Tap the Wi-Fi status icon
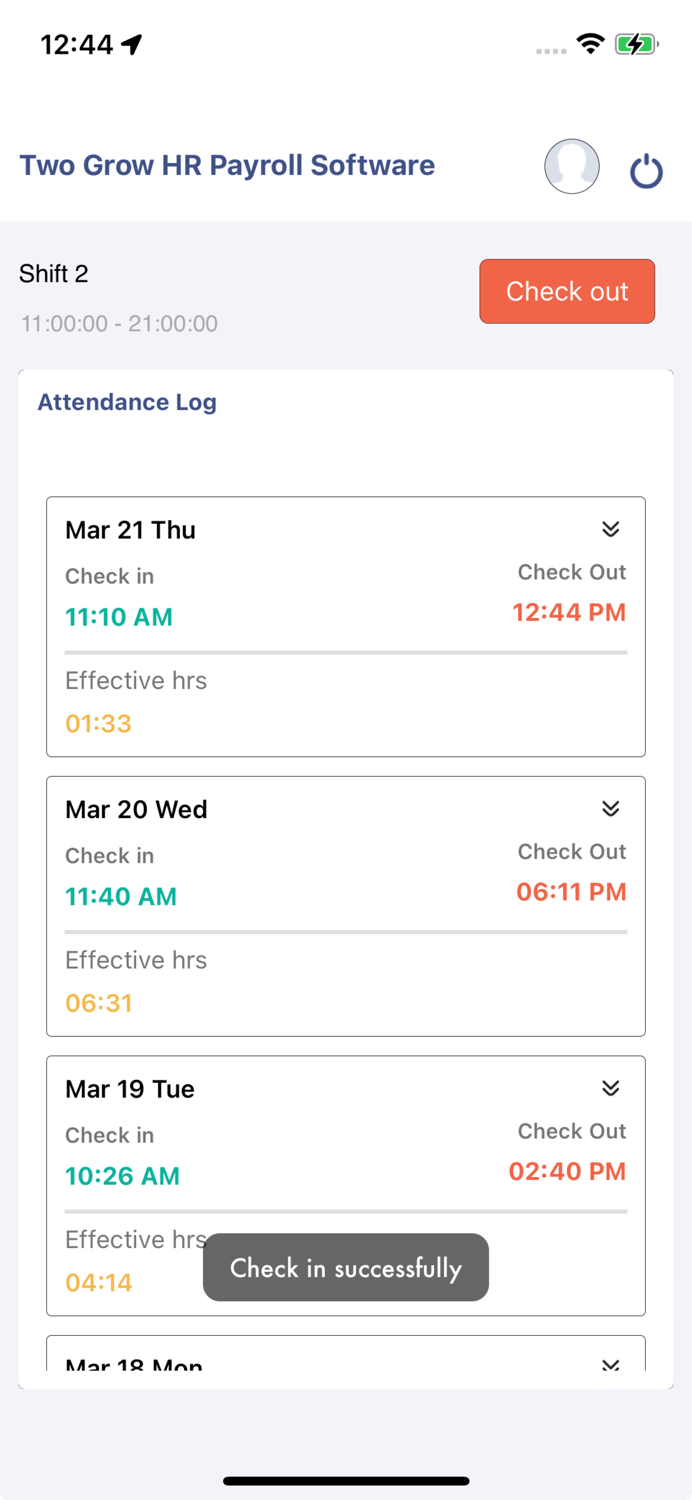Screen dimensions: 692x1500 [x=590, y=44]
